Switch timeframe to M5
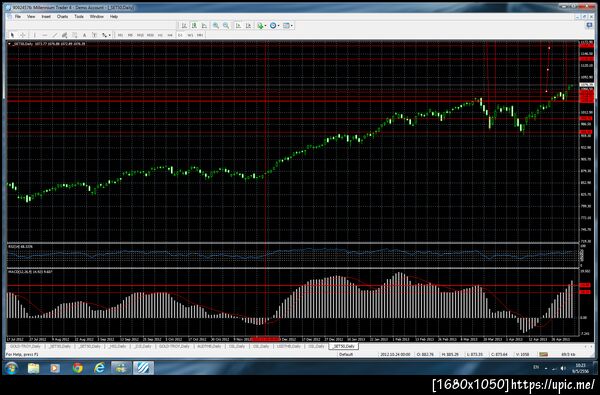Screen dimensions: 600x395 130,35
